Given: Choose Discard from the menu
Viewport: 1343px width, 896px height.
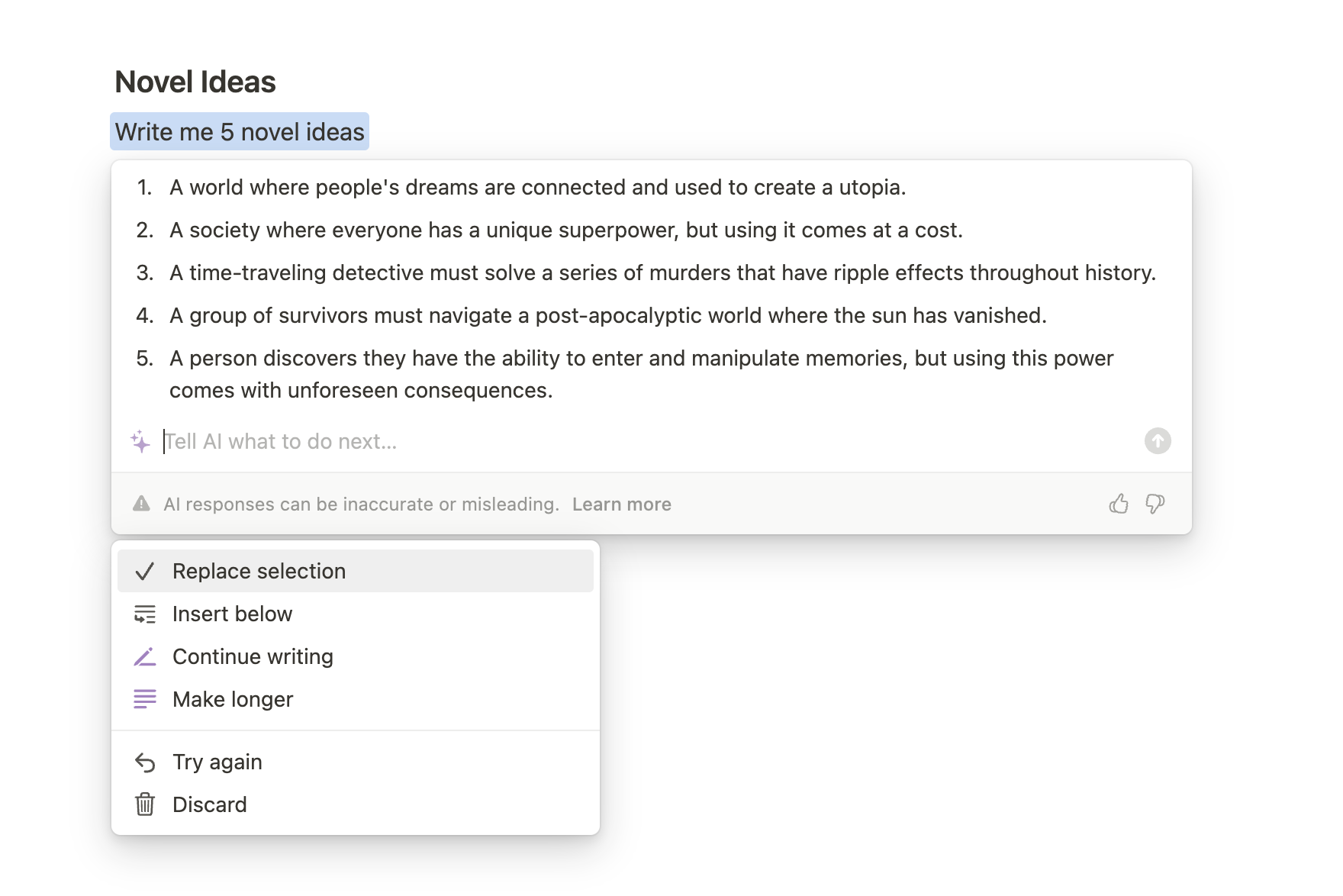Looking at the screenshot, I should tap(356, 804).
